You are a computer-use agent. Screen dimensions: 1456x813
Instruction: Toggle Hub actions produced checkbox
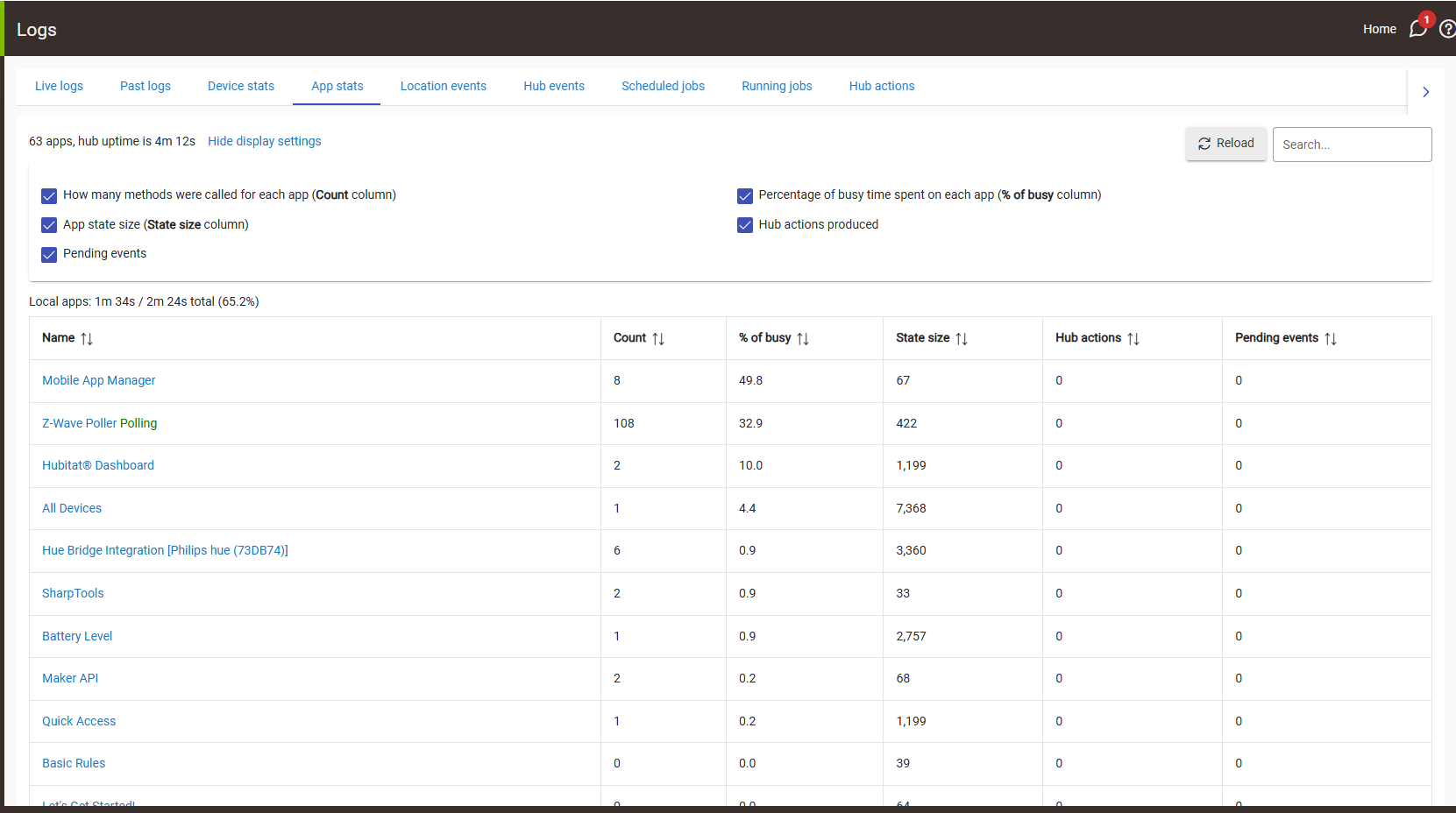[745, 225]
